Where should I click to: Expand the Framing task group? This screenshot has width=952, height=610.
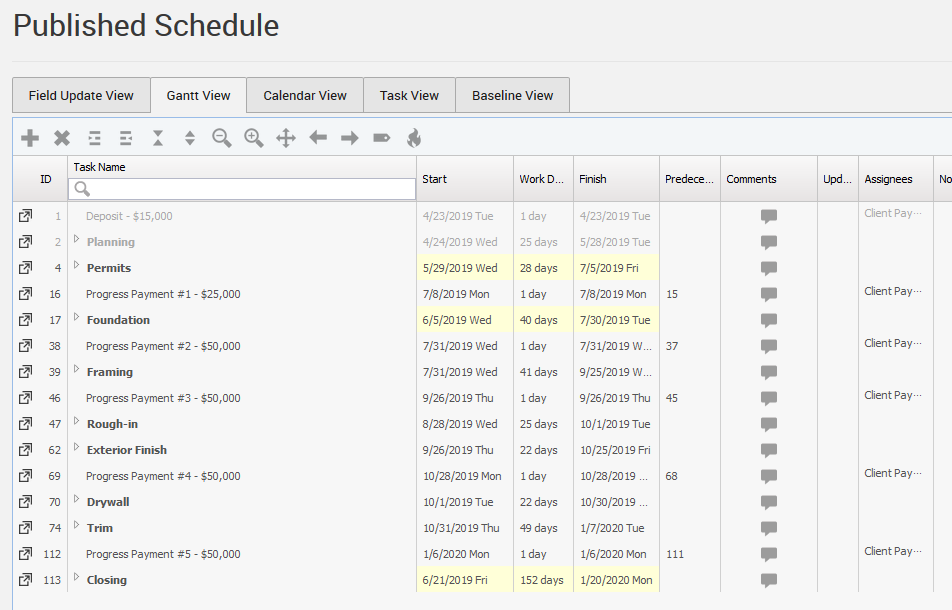77,370
